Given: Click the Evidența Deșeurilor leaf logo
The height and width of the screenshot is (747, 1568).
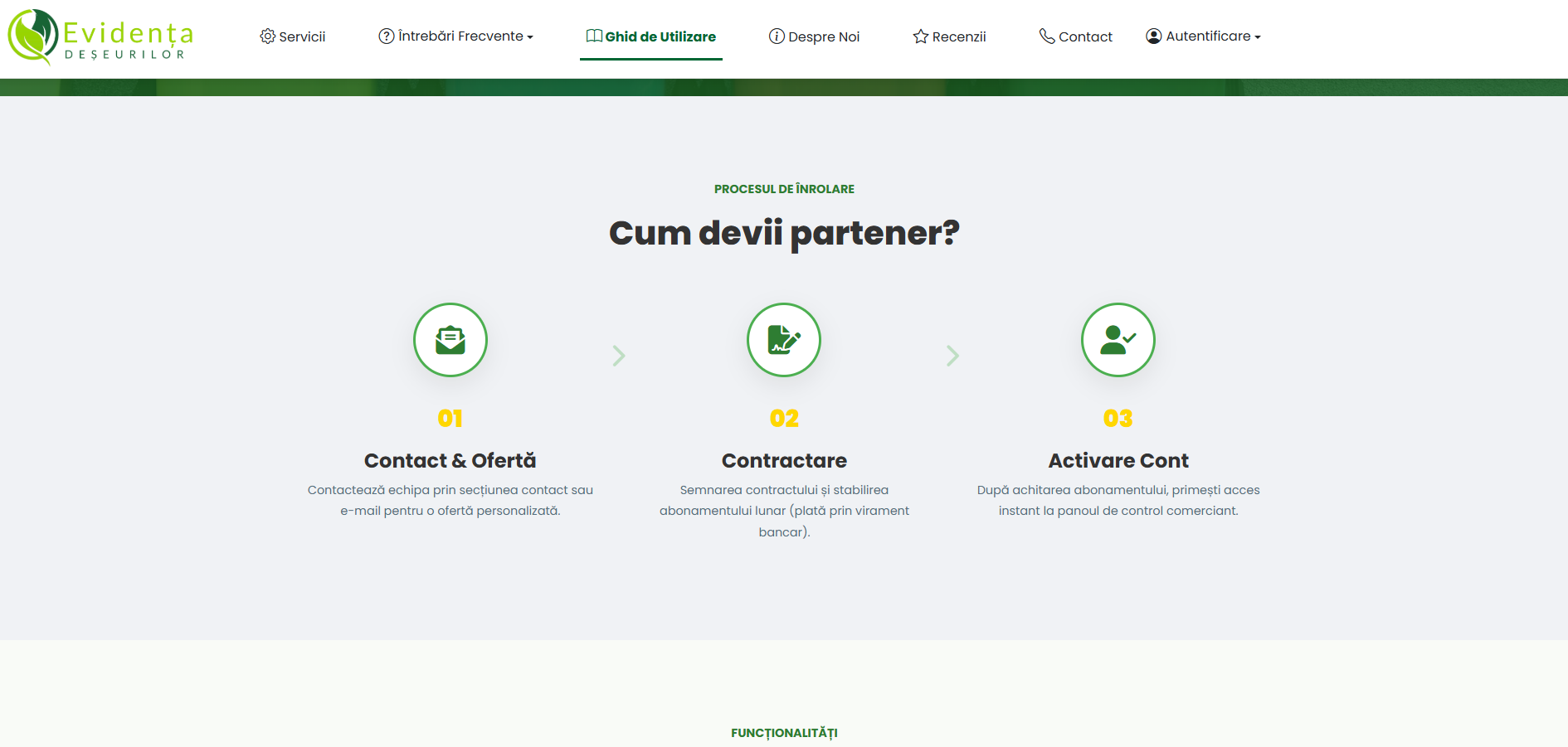Looking at the screenshot, I should pos(100,36).
